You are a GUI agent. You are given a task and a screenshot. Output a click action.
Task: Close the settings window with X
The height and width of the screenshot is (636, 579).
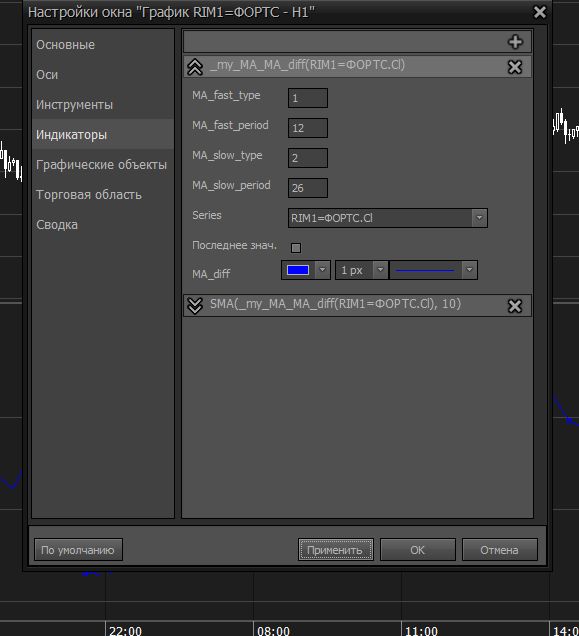(x=540, y=12)
